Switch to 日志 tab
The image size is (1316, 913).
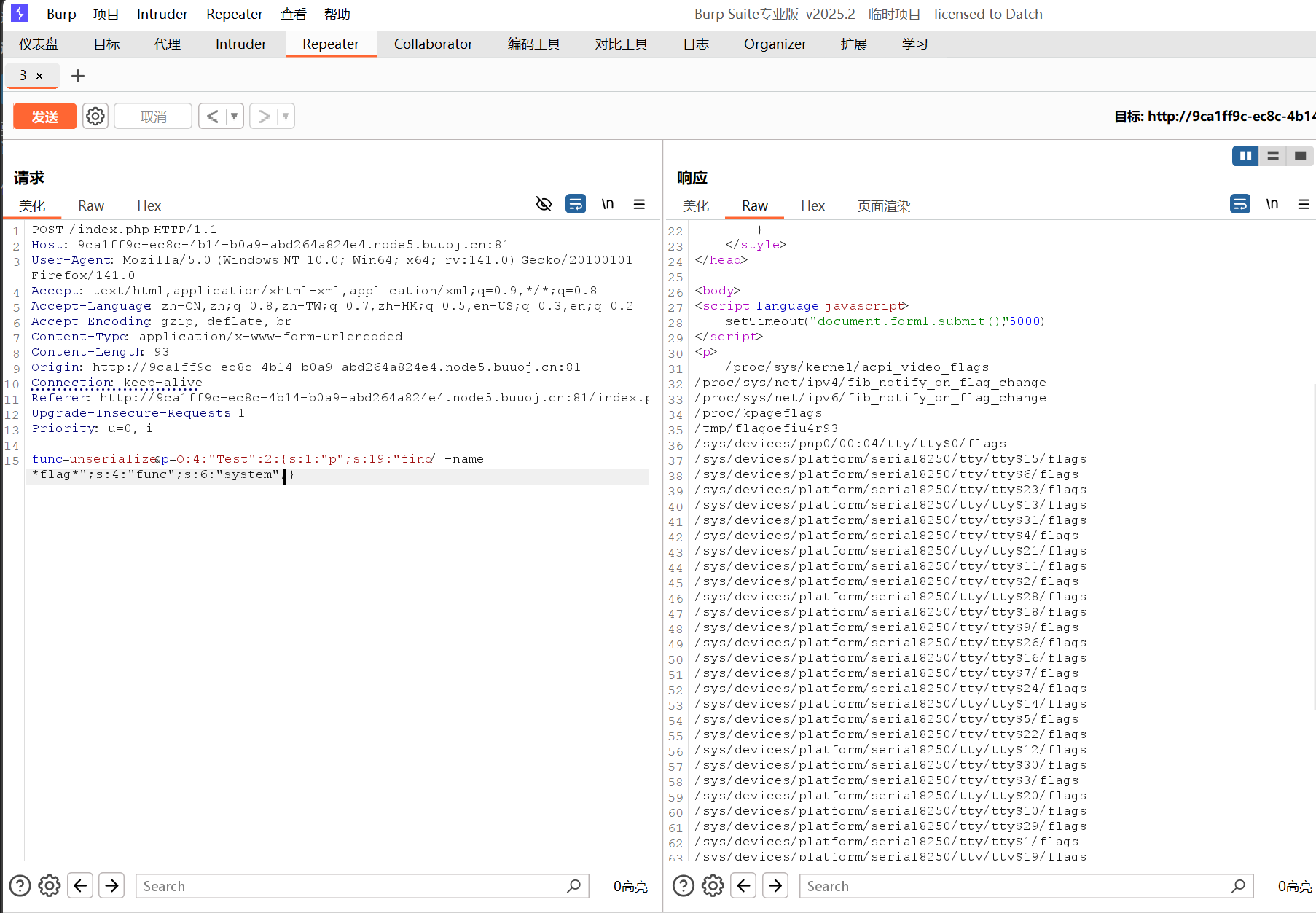[x=696, y=44]
